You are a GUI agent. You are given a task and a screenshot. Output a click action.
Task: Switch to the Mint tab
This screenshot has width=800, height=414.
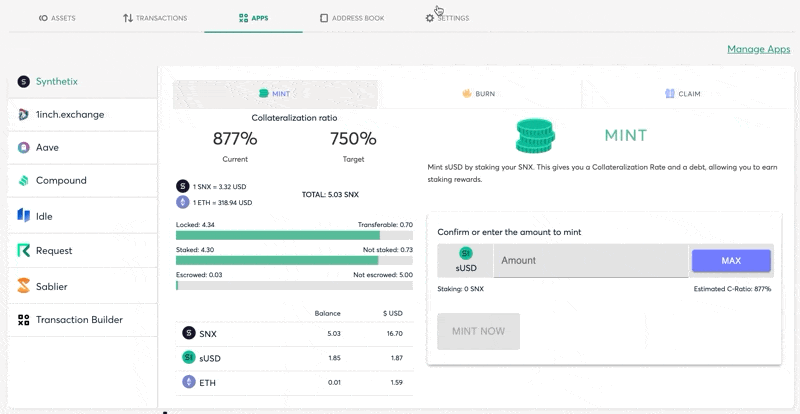[275, 94]
